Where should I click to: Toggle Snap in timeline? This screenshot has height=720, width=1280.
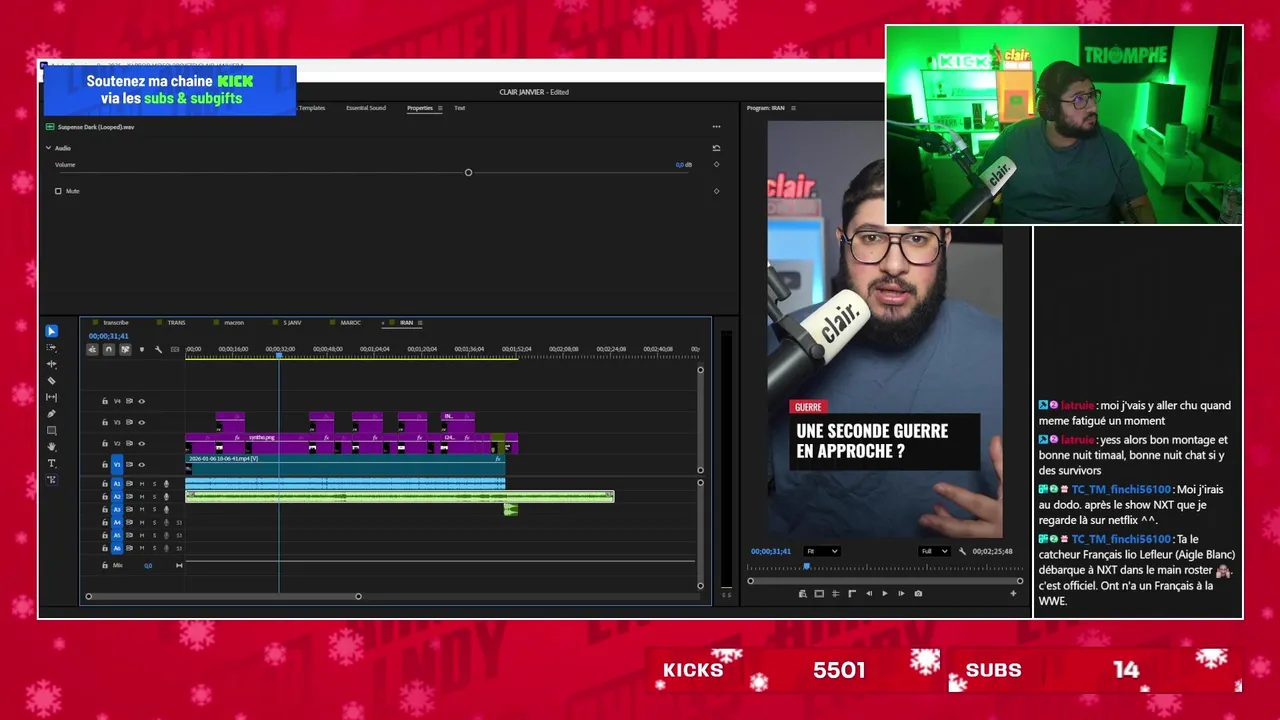click(109, 349)
